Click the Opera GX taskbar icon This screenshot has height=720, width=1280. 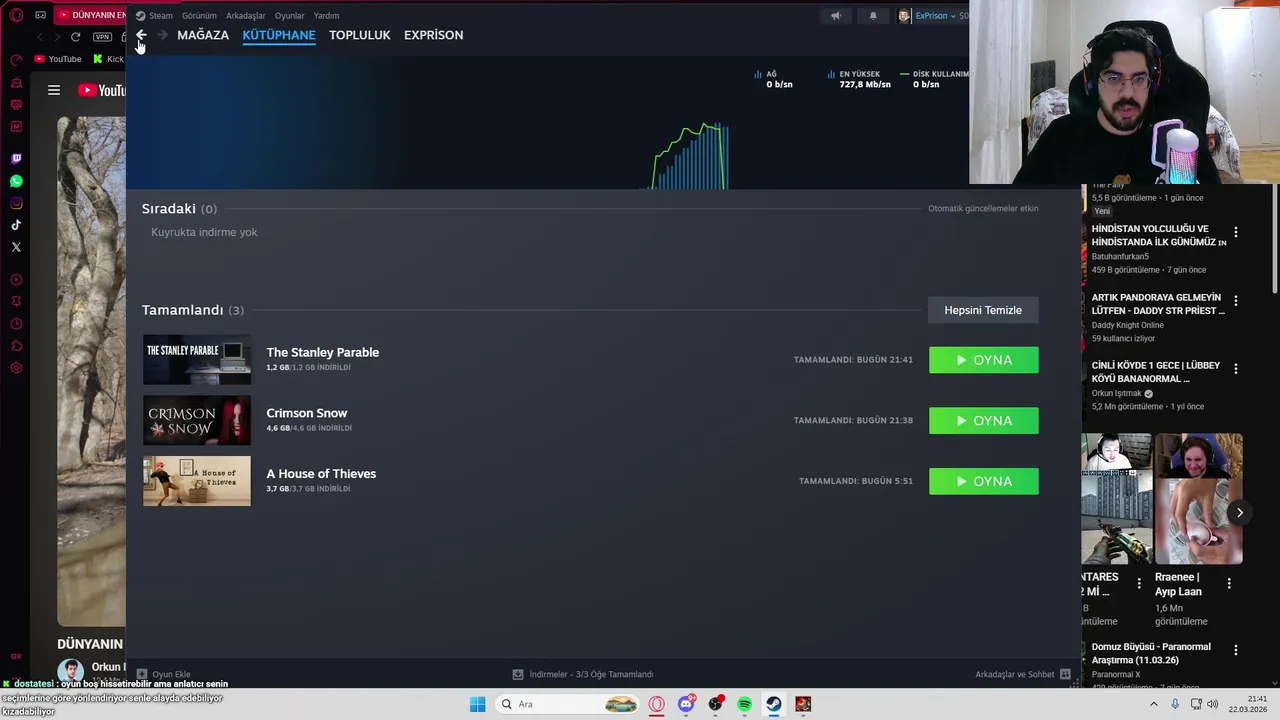point(656,704)
